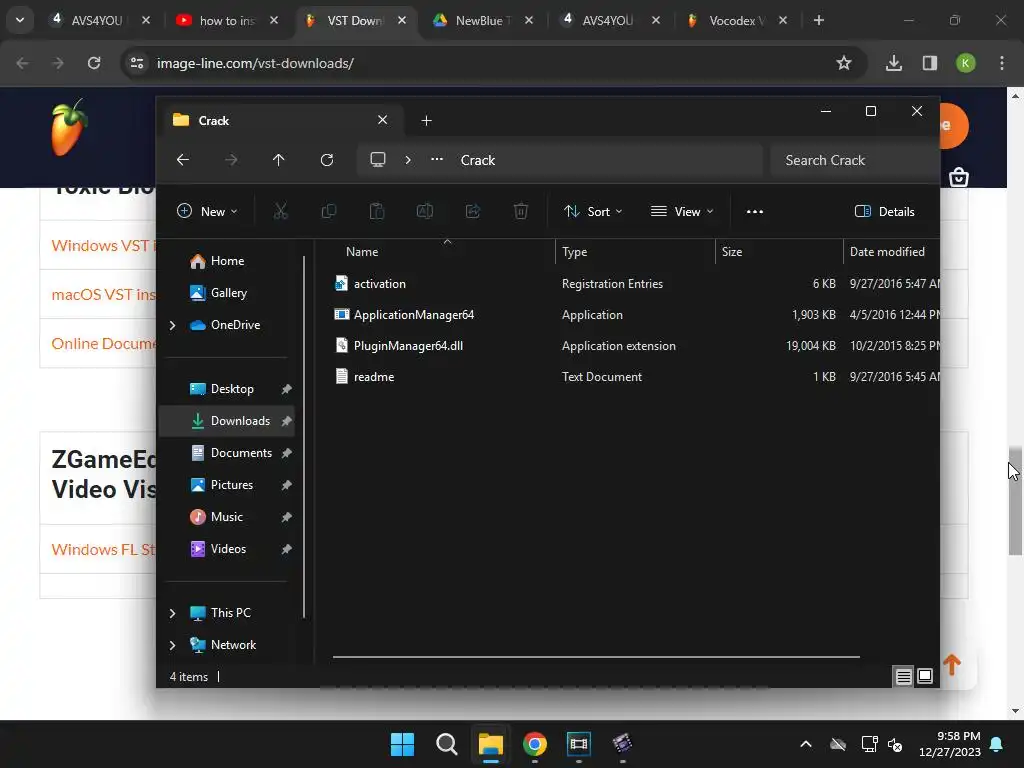This screenshot has width=1024, height=768.
Task: Open Chrome side panel icon
Action: coord(930,63)
